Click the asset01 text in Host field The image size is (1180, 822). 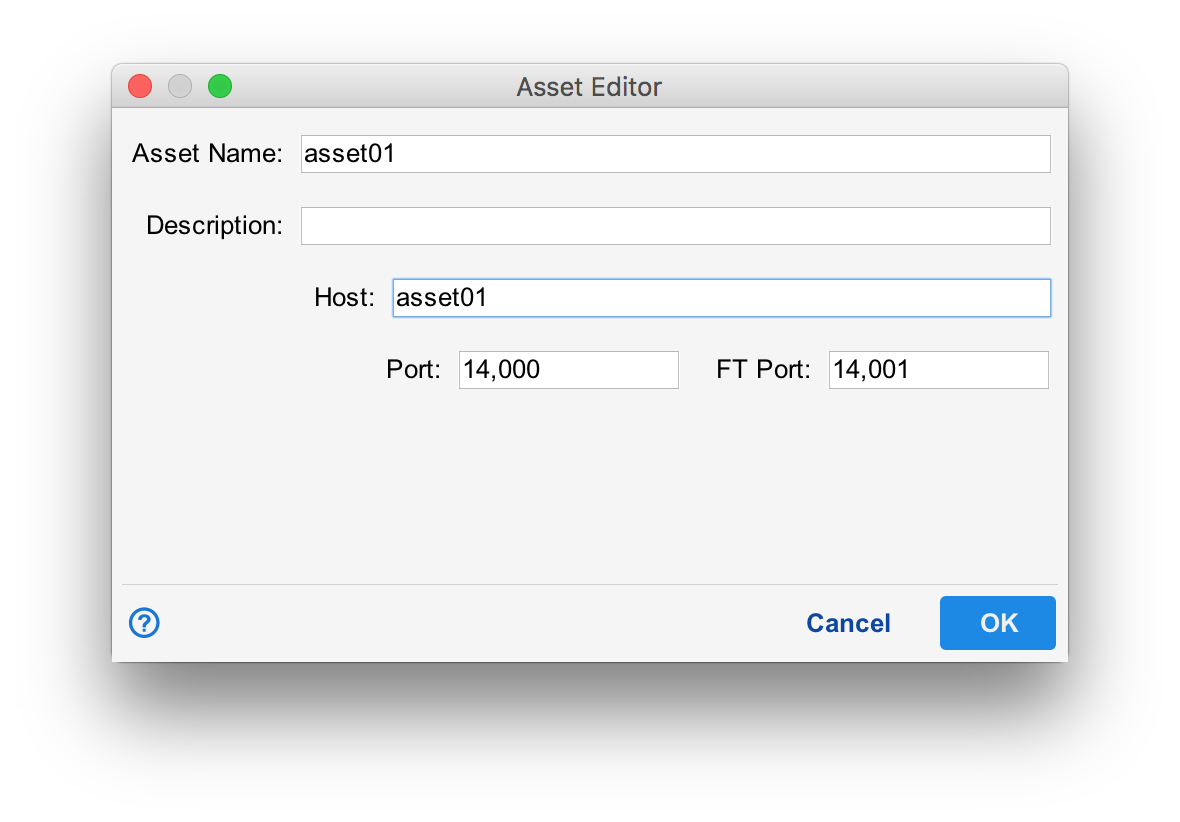(441, 297)
